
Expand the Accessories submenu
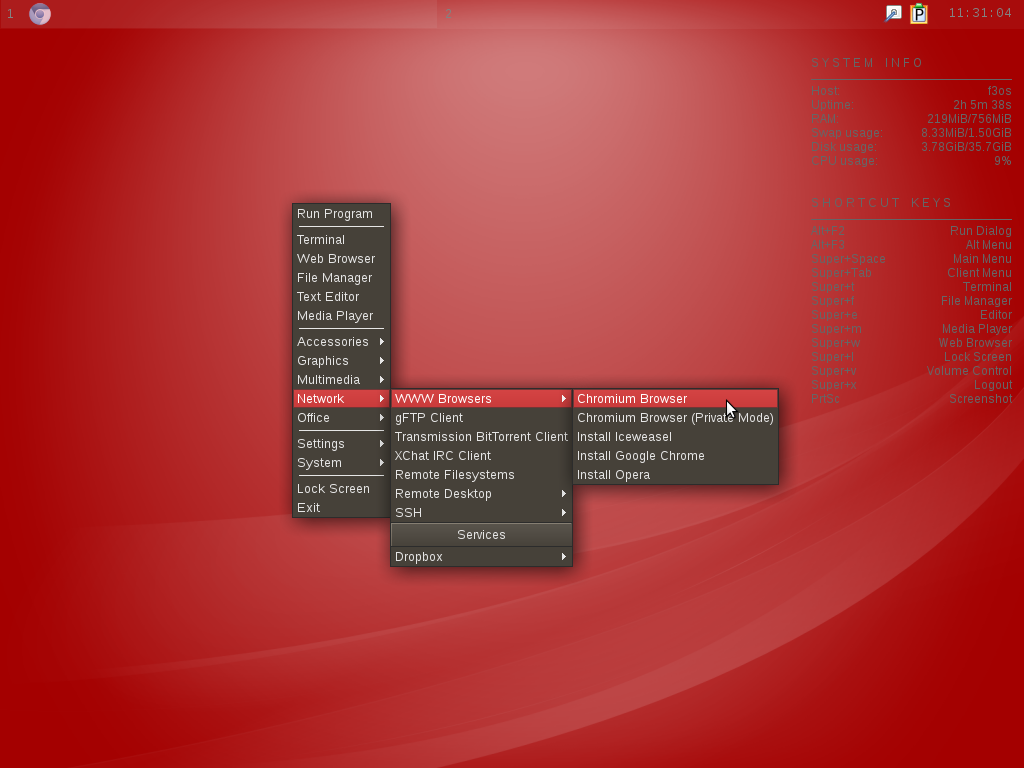[341, 342]
